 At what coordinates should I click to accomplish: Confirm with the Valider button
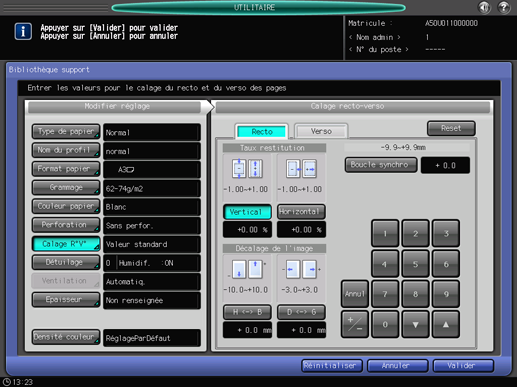[x=463, y=366]
